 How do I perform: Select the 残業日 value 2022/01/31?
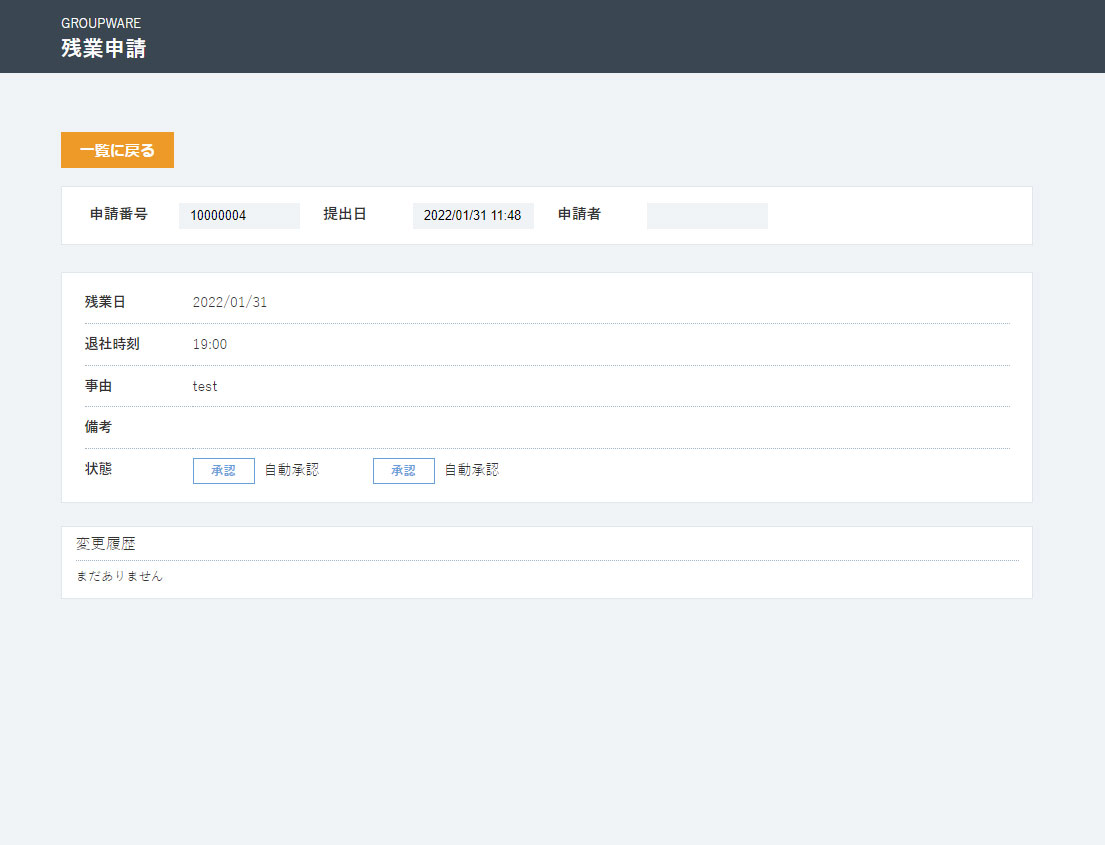[230, 302]
